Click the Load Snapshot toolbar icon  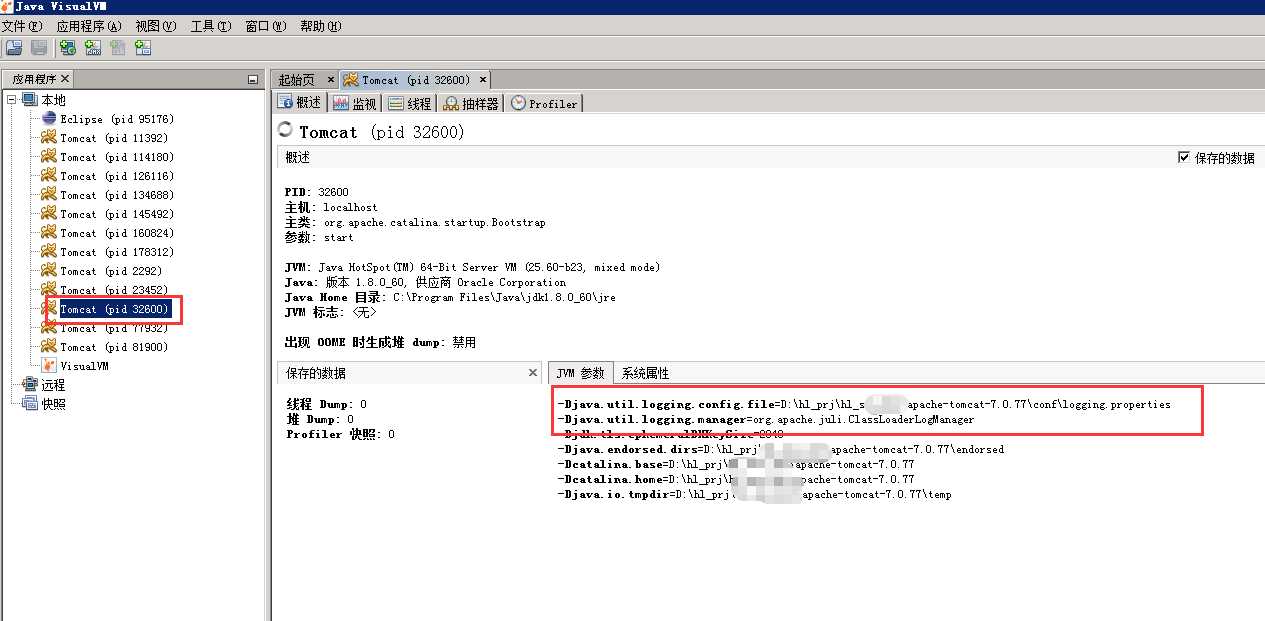click(x=14, y=47)
